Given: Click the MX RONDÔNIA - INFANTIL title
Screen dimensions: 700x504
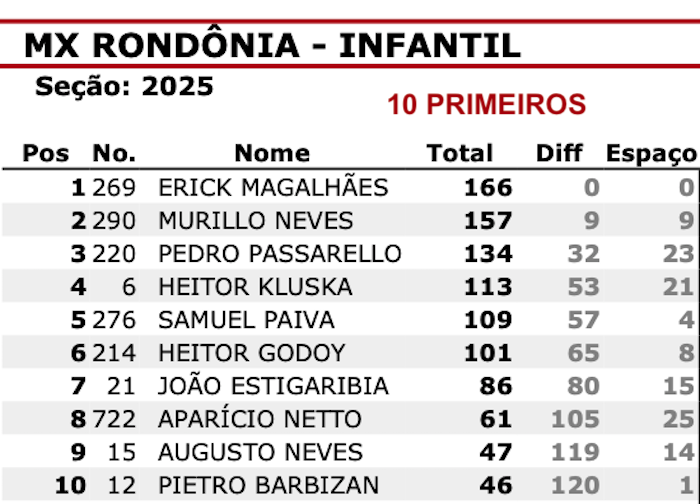Looking at the screenshot, I should [x=272, y=45].
